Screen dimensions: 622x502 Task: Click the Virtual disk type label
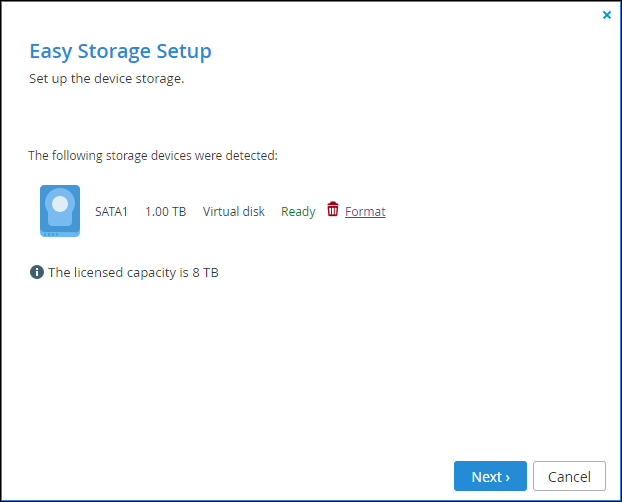point(234,212)
